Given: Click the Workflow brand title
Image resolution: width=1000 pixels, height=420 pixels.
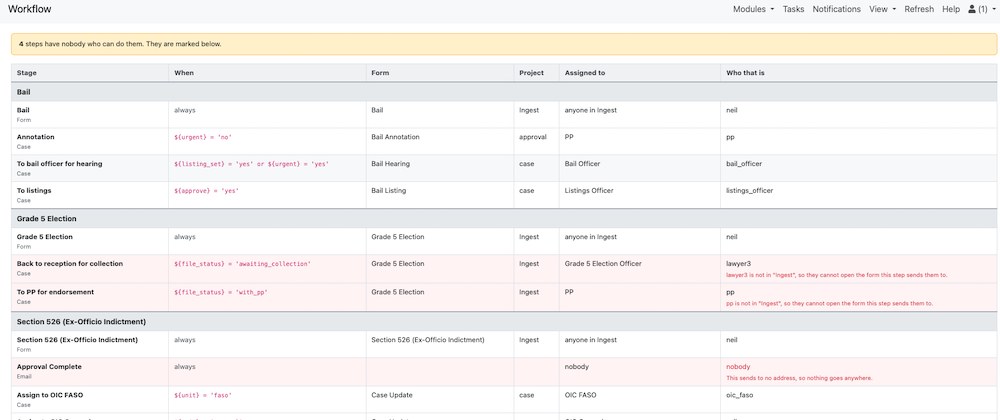Looking at the screenshot, I should pyautogui.click(x=30, y=9).
